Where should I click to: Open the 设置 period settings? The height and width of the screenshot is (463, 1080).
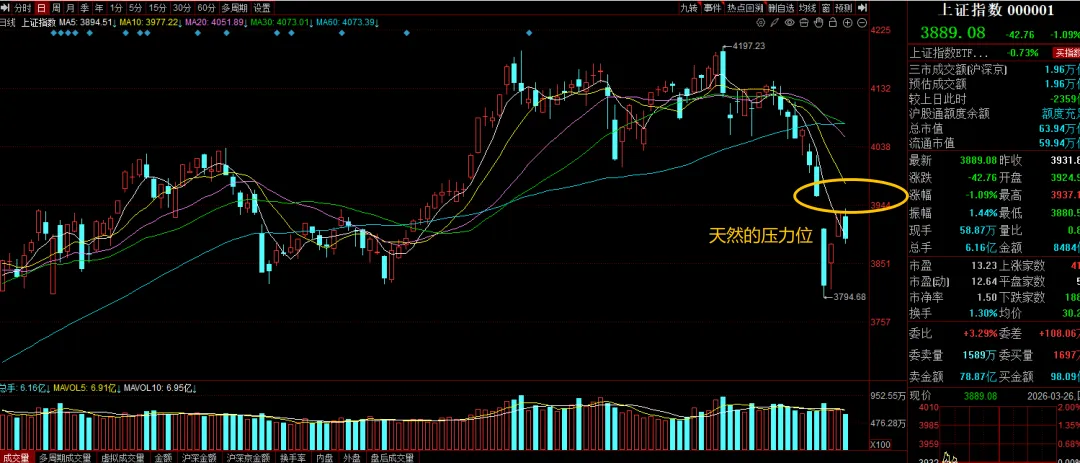pos(262,8)
